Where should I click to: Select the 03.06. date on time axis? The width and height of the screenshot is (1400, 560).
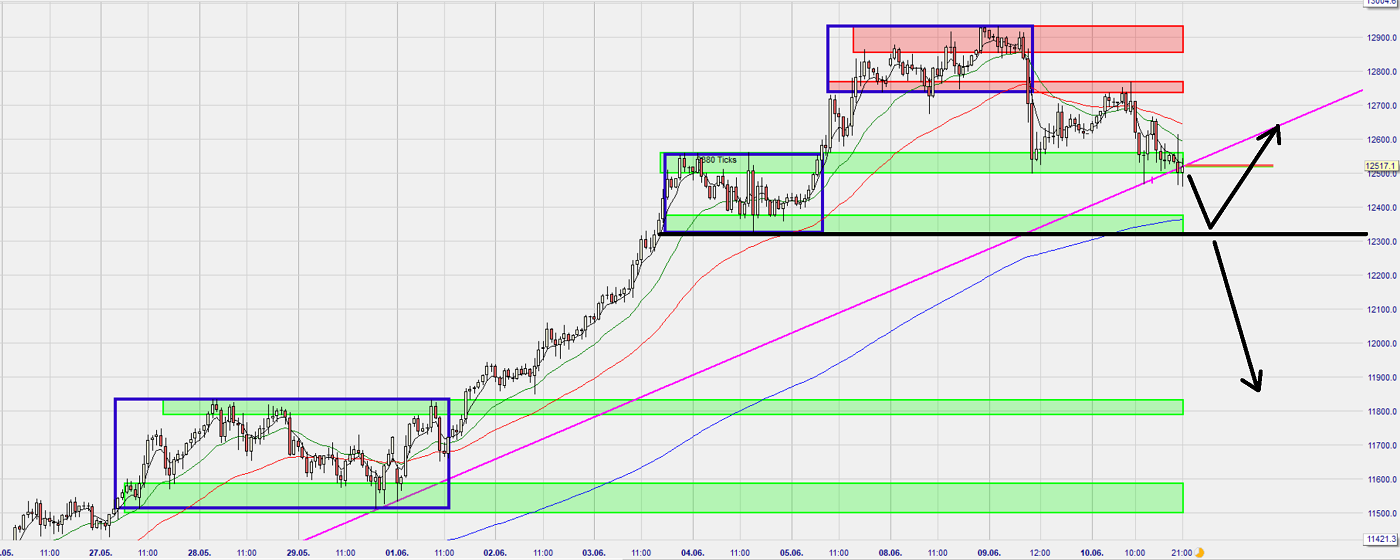point(594,552)
